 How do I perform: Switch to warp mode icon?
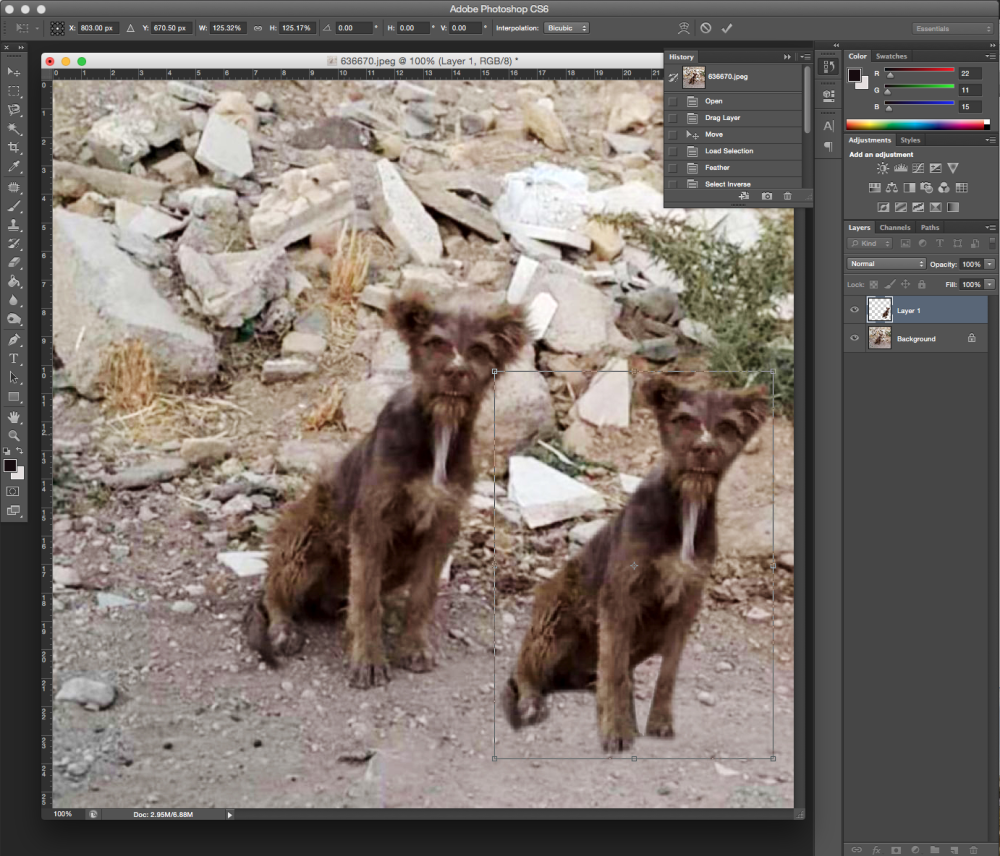click(684, 28)
